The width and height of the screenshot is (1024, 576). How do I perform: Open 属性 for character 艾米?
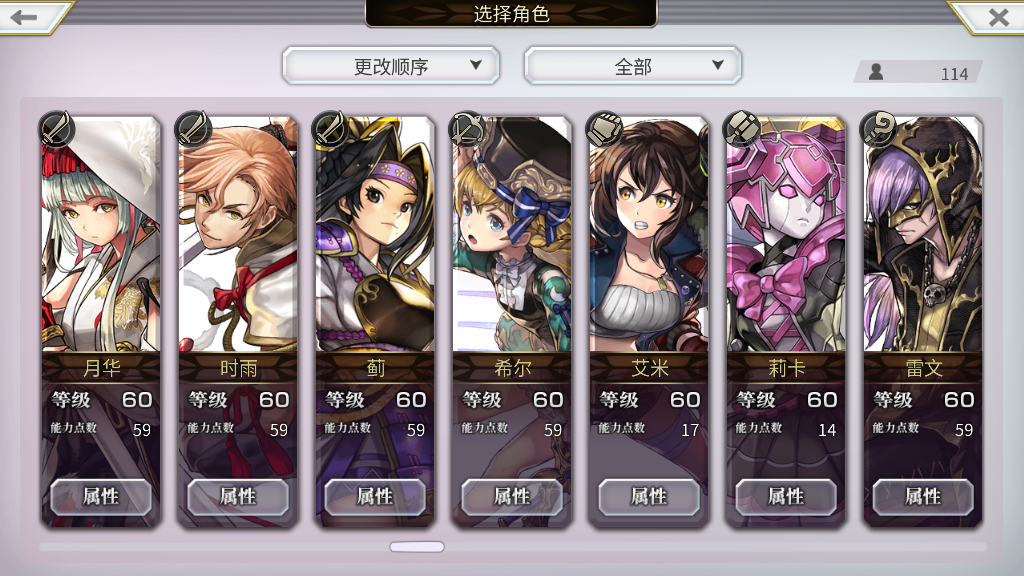[649, 497]
